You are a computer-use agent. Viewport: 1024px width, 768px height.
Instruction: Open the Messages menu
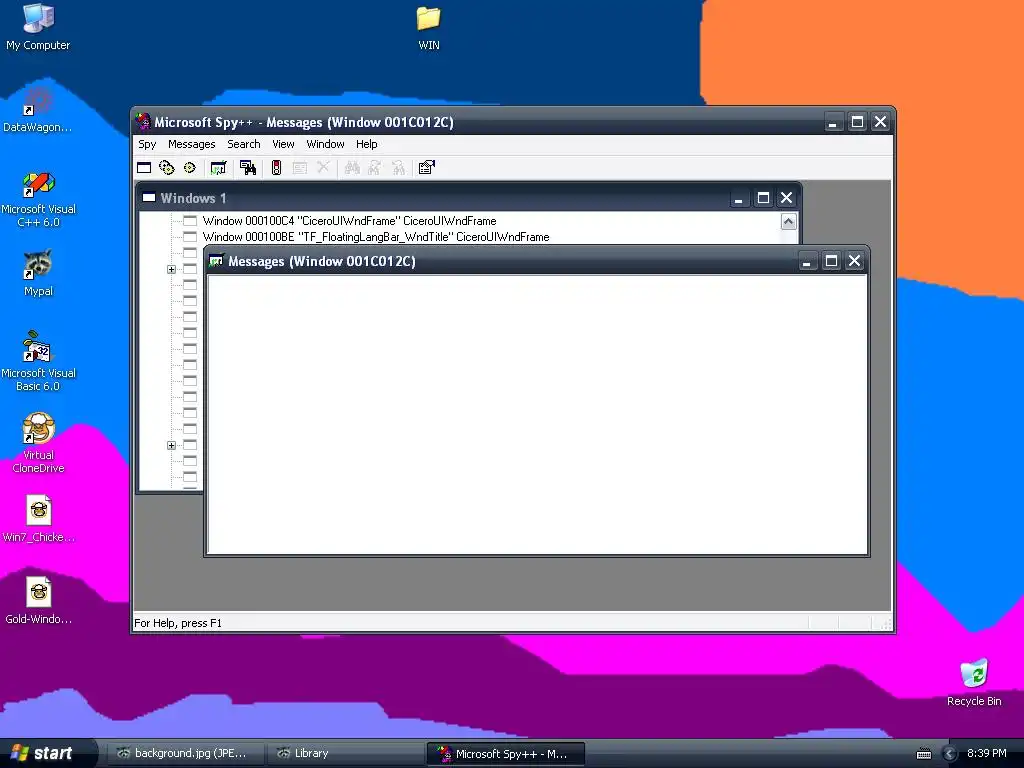191,144
